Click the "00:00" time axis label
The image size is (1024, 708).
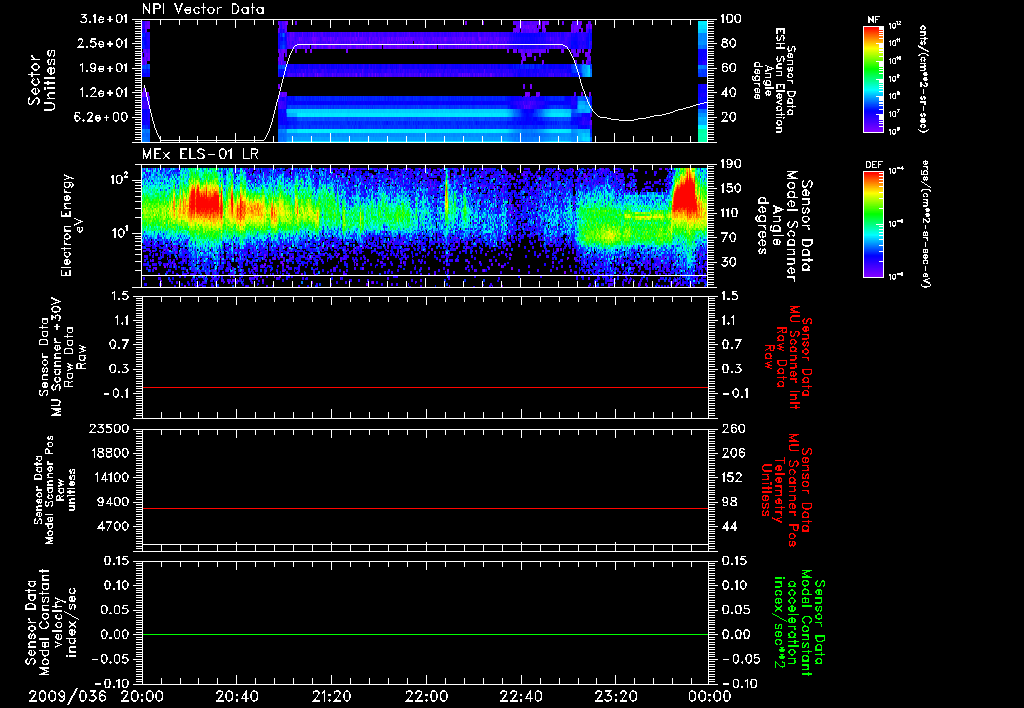712,696
